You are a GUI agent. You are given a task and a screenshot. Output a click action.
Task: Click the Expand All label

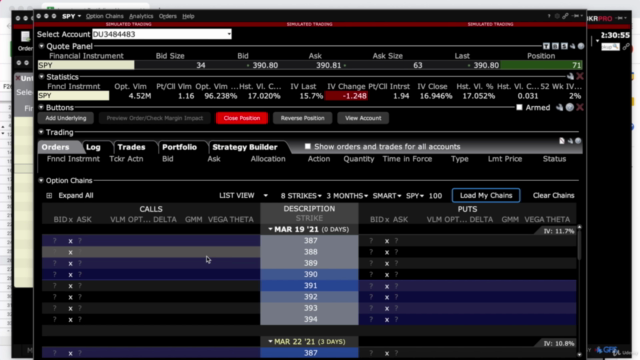(76, 196)
